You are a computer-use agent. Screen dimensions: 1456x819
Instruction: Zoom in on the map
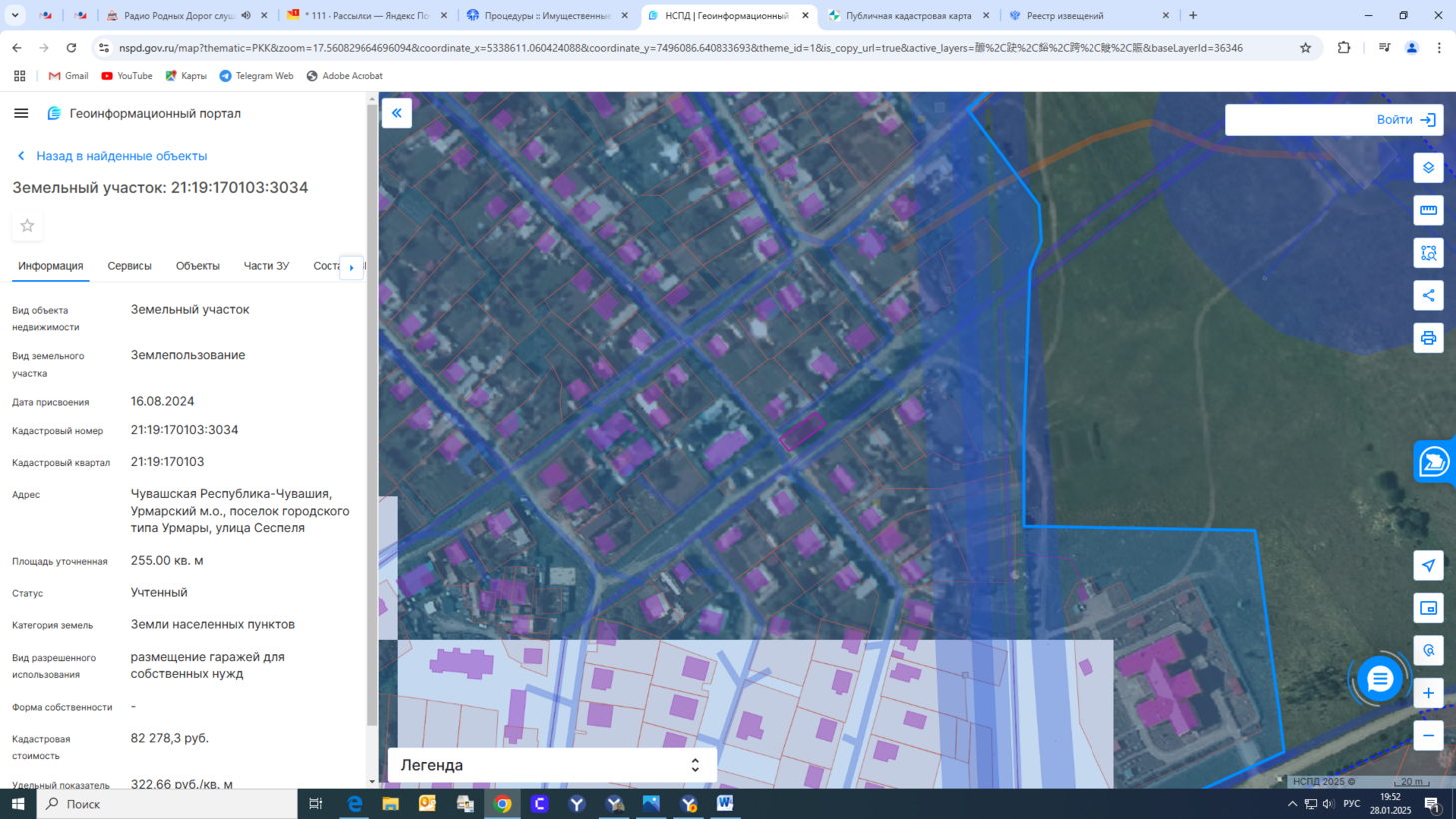(x=1428, y=693)
